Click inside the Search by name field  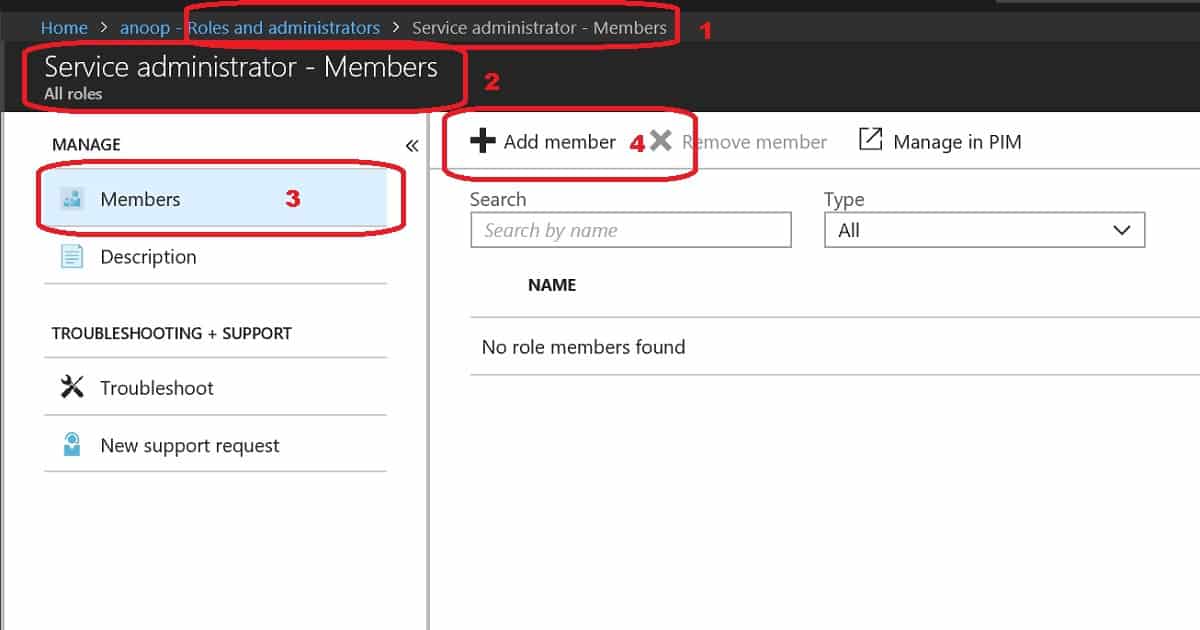coord(630,230)
